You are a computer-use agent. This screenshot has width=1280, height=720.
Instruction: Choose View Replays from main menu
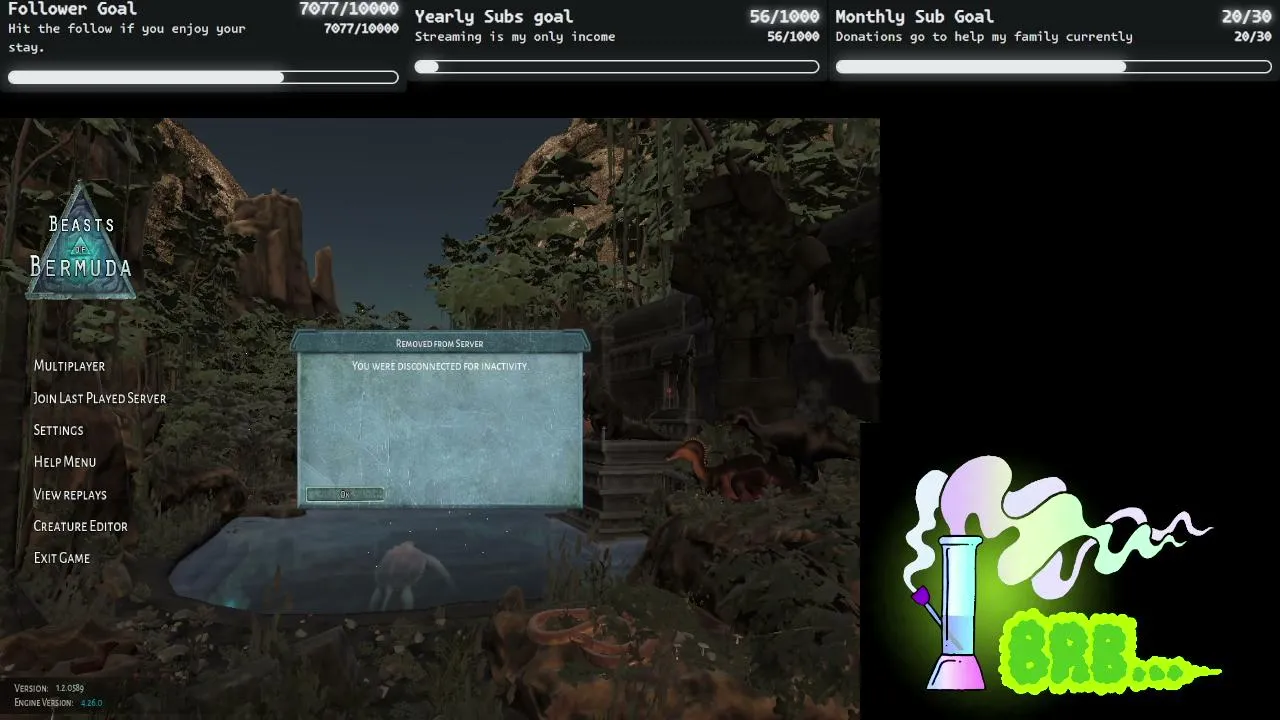(70, 494)
